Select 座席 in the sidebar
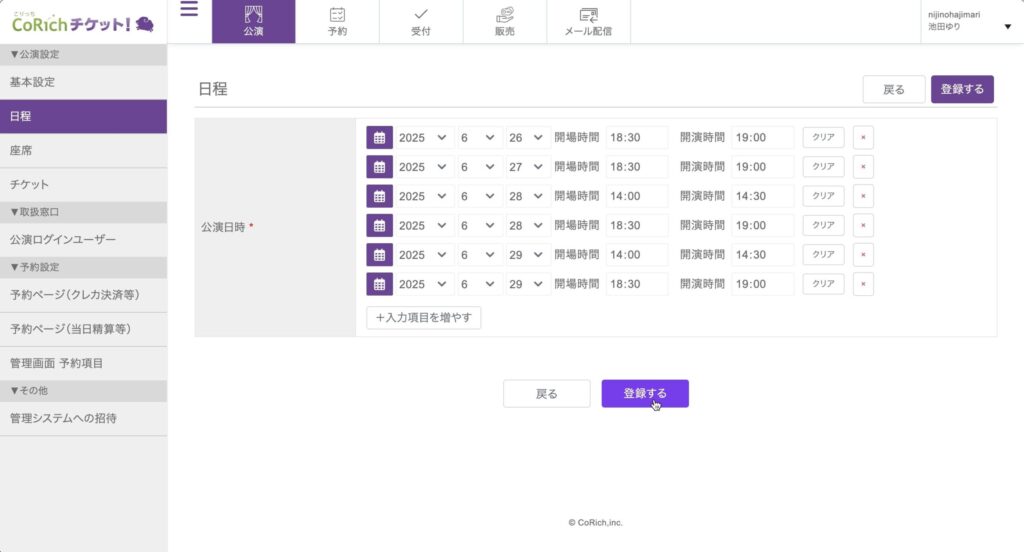Viewport: 1024px width, 552px height. (83, 150)
